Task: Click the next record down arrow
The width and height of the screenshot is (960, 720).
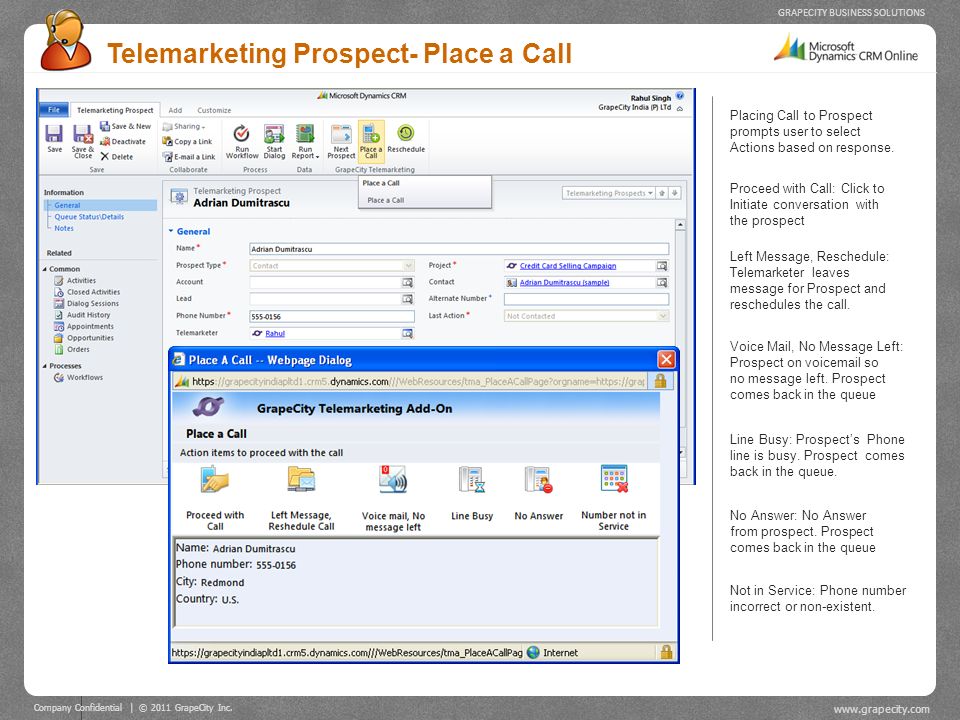Action: coord(675,193)
